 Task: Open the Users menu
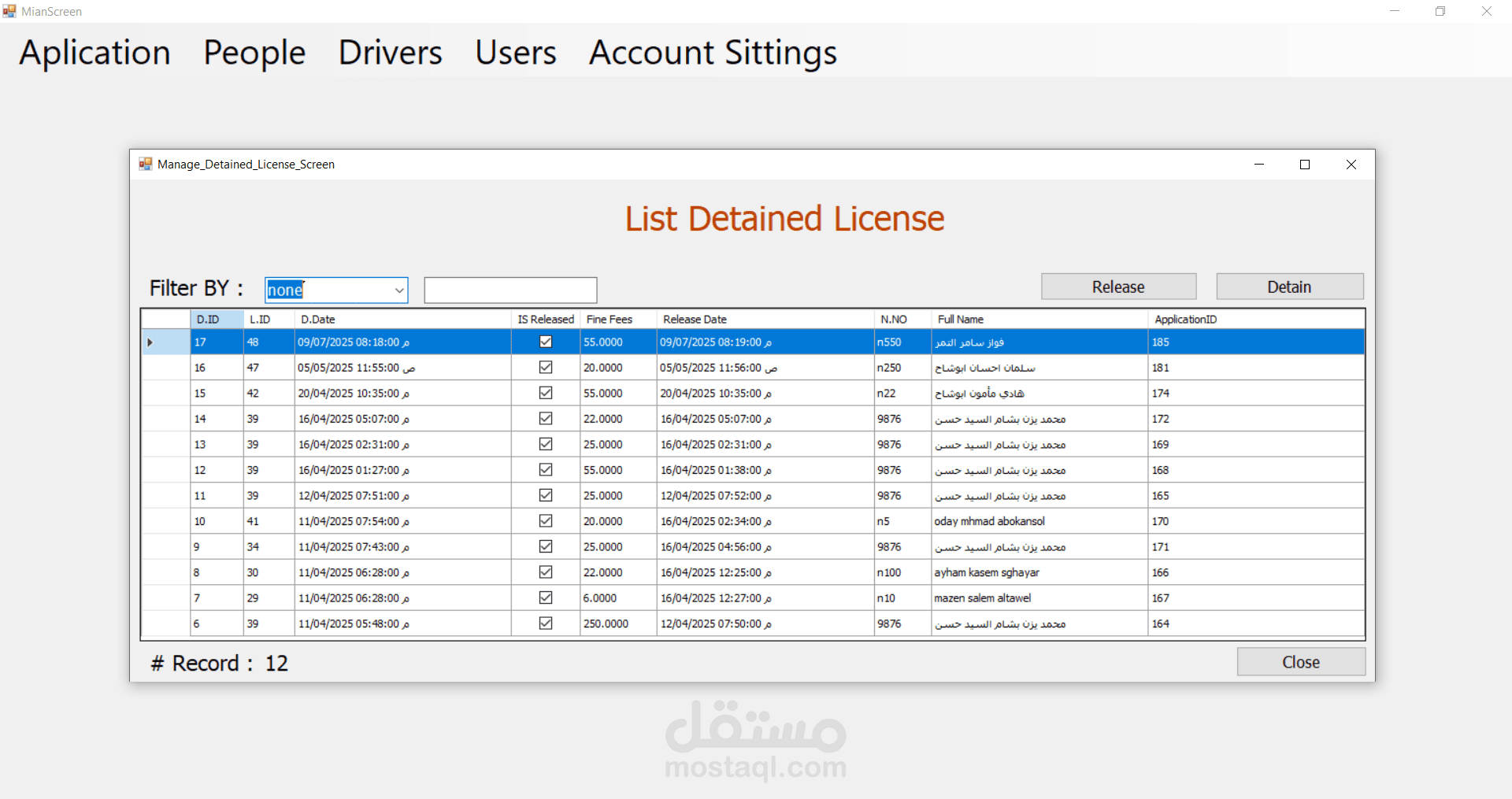516,53
